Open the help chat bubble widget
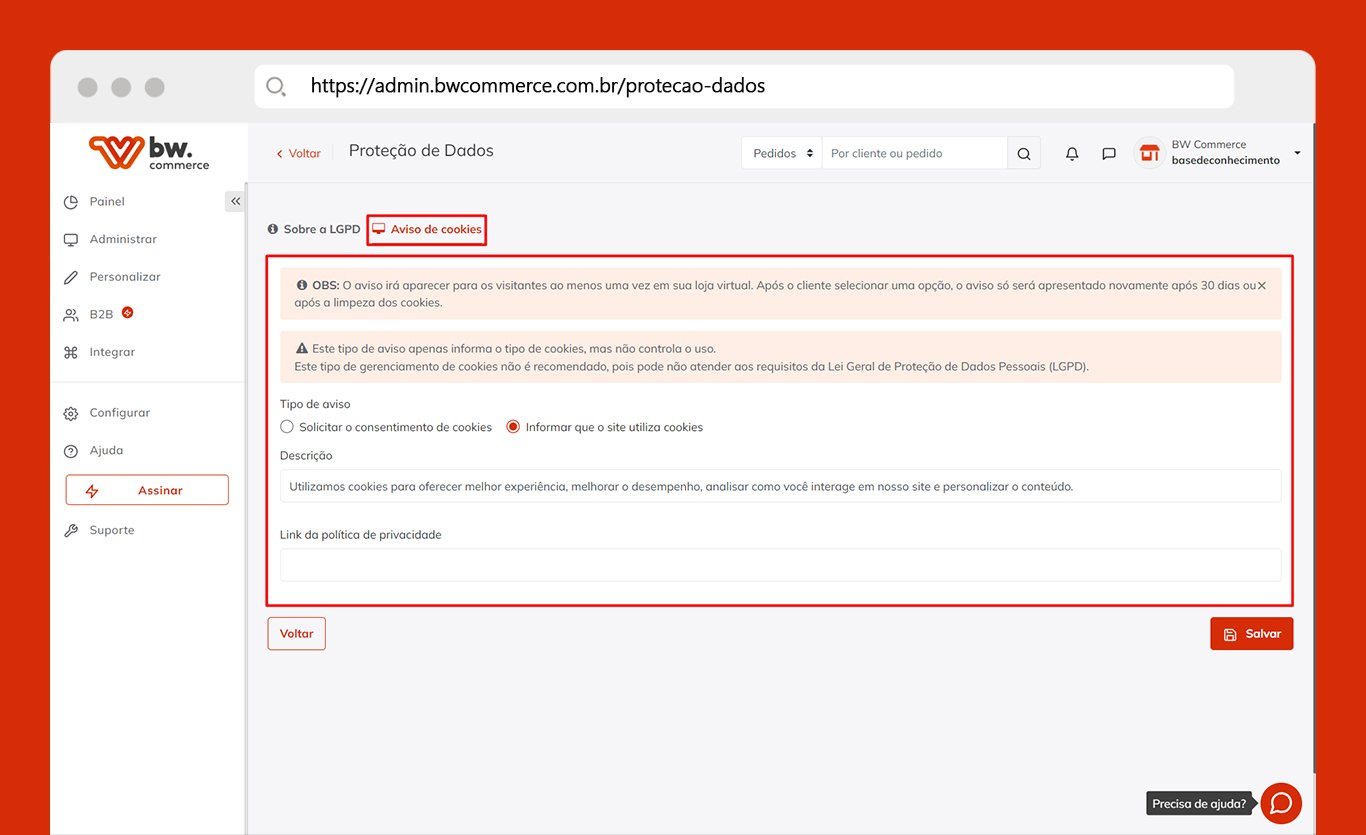 [1280, 803]
